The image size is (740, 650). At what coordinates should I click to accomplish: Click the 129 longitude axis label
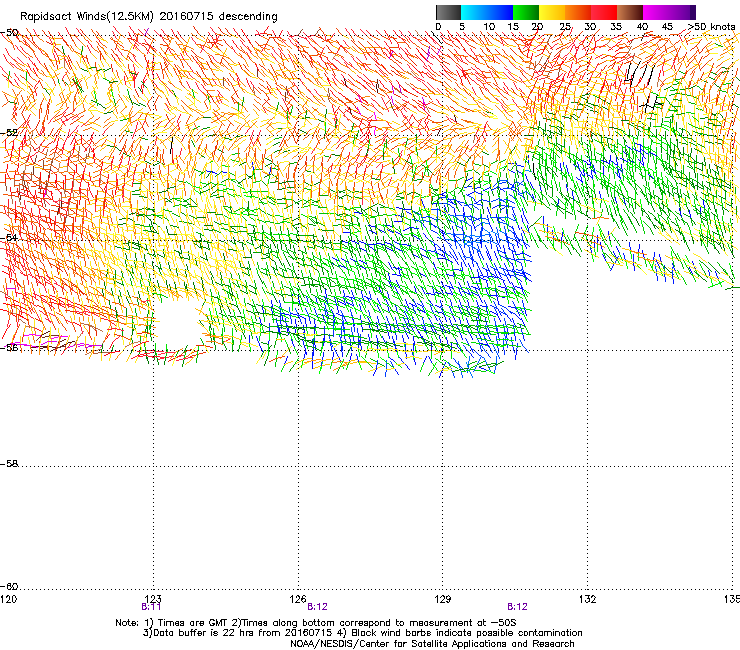[x=443, y=599]
